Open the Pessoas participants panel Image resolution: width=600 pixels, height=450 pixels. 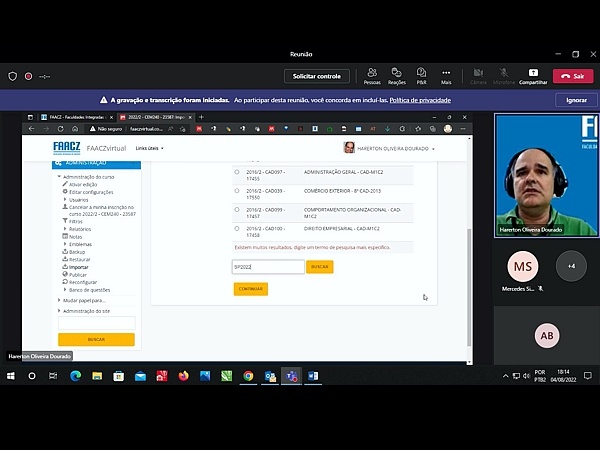pos(372,76)
